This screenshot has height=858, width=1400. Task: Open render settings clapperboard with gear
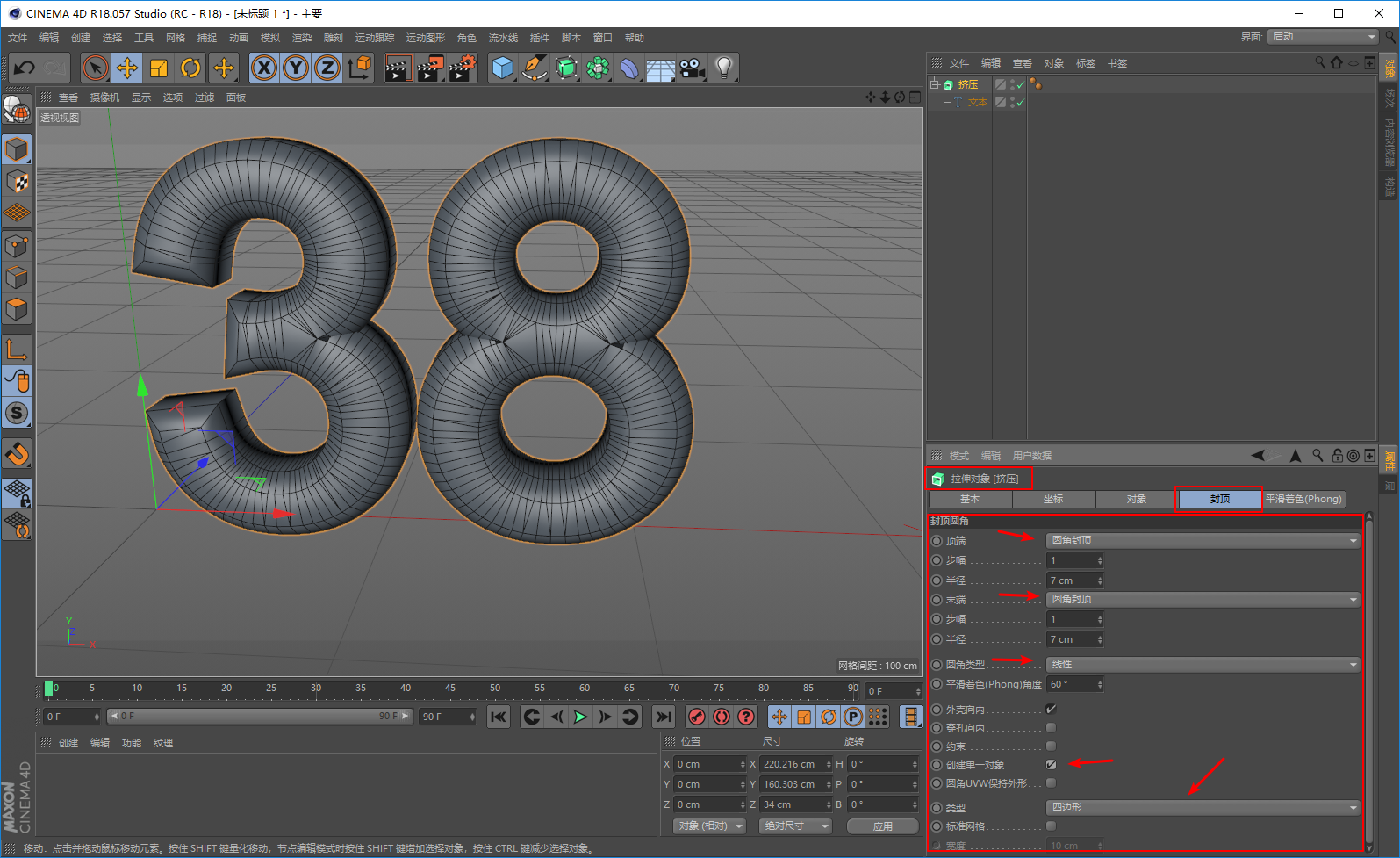[462, 68]
